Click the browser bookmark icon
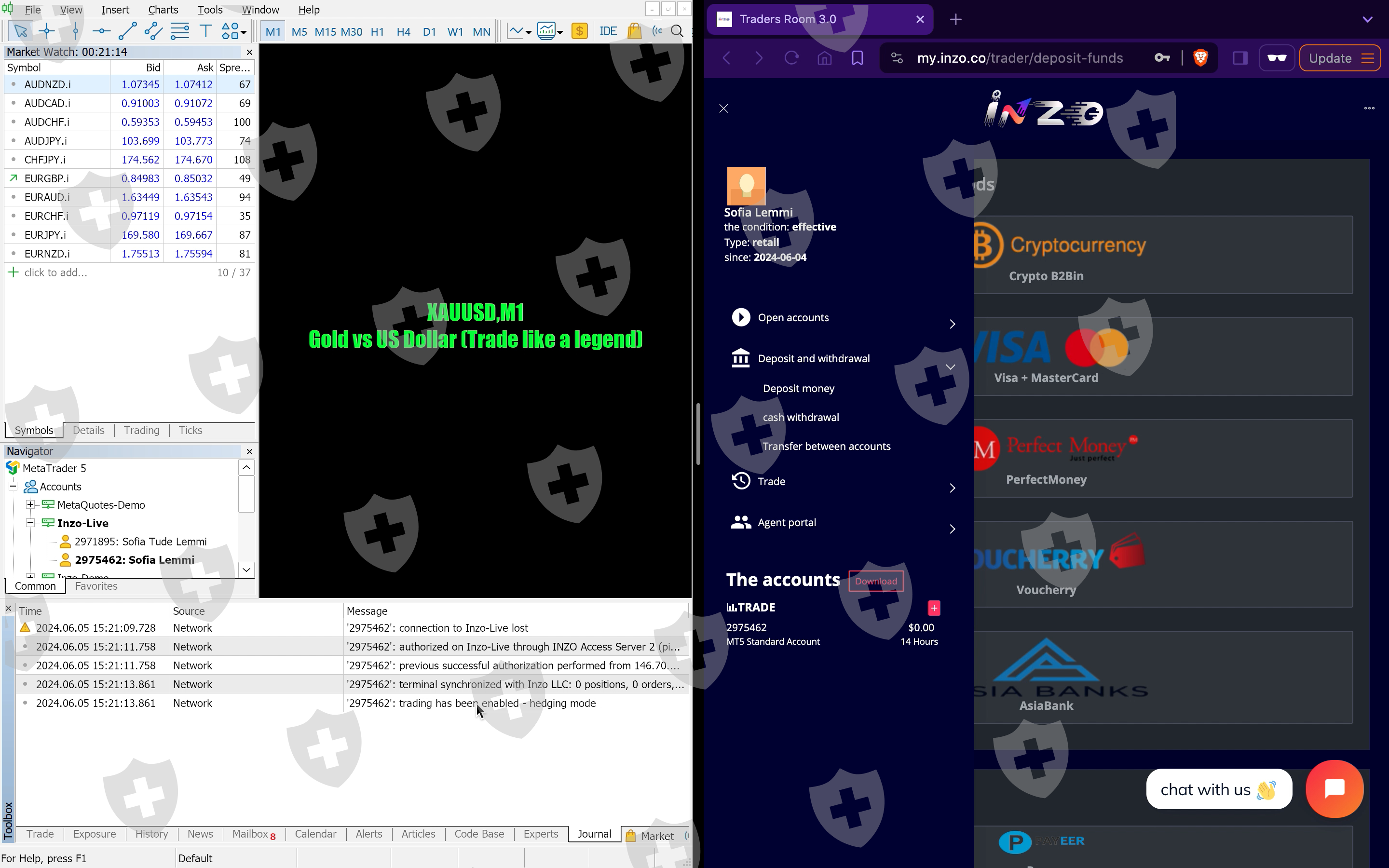The width and height of the screenshot is (1389, 868). pyautogui.click(x=857, y=58)
